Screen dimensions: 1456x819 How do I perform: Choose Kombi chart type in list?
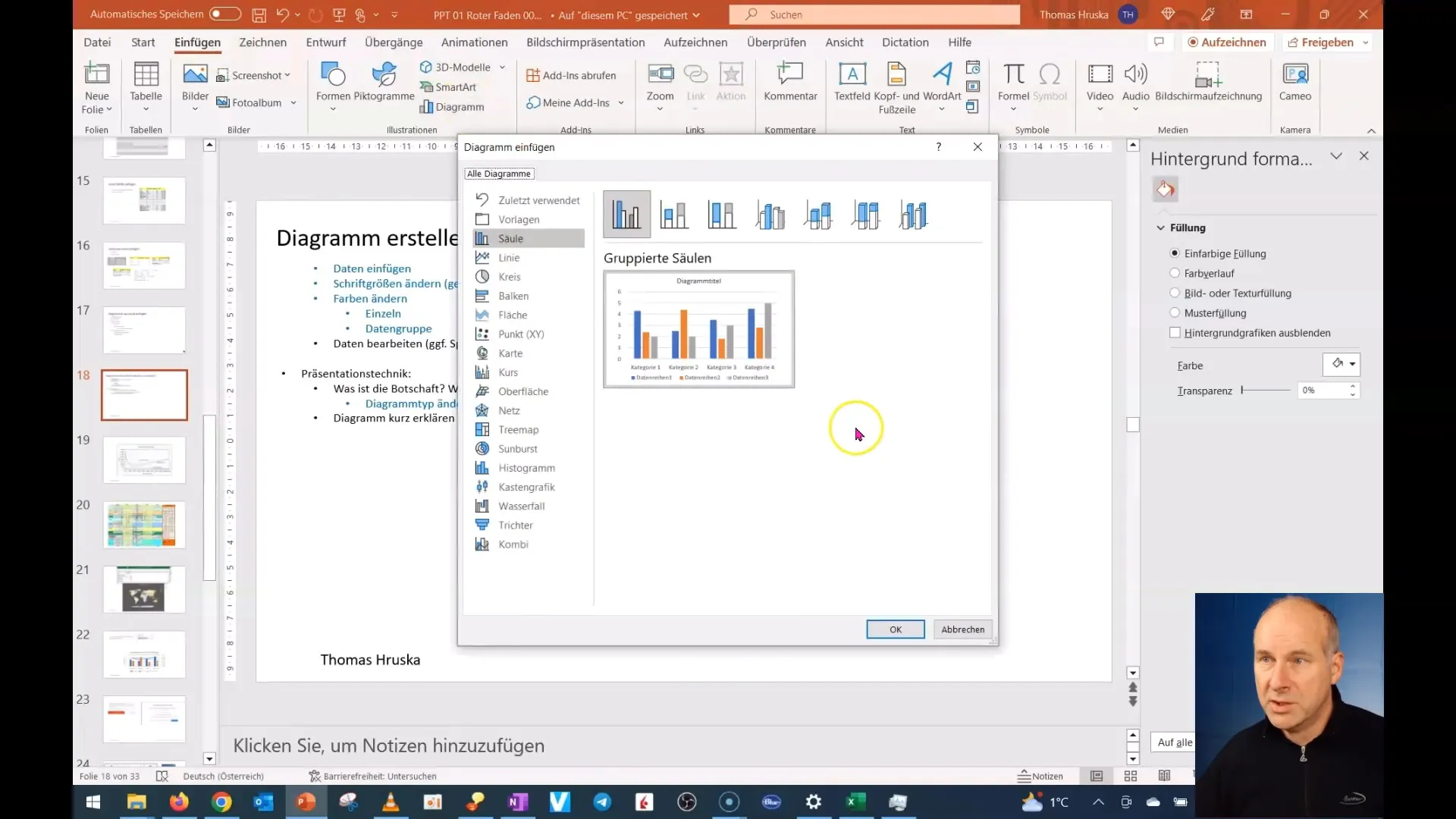point(529,544)
